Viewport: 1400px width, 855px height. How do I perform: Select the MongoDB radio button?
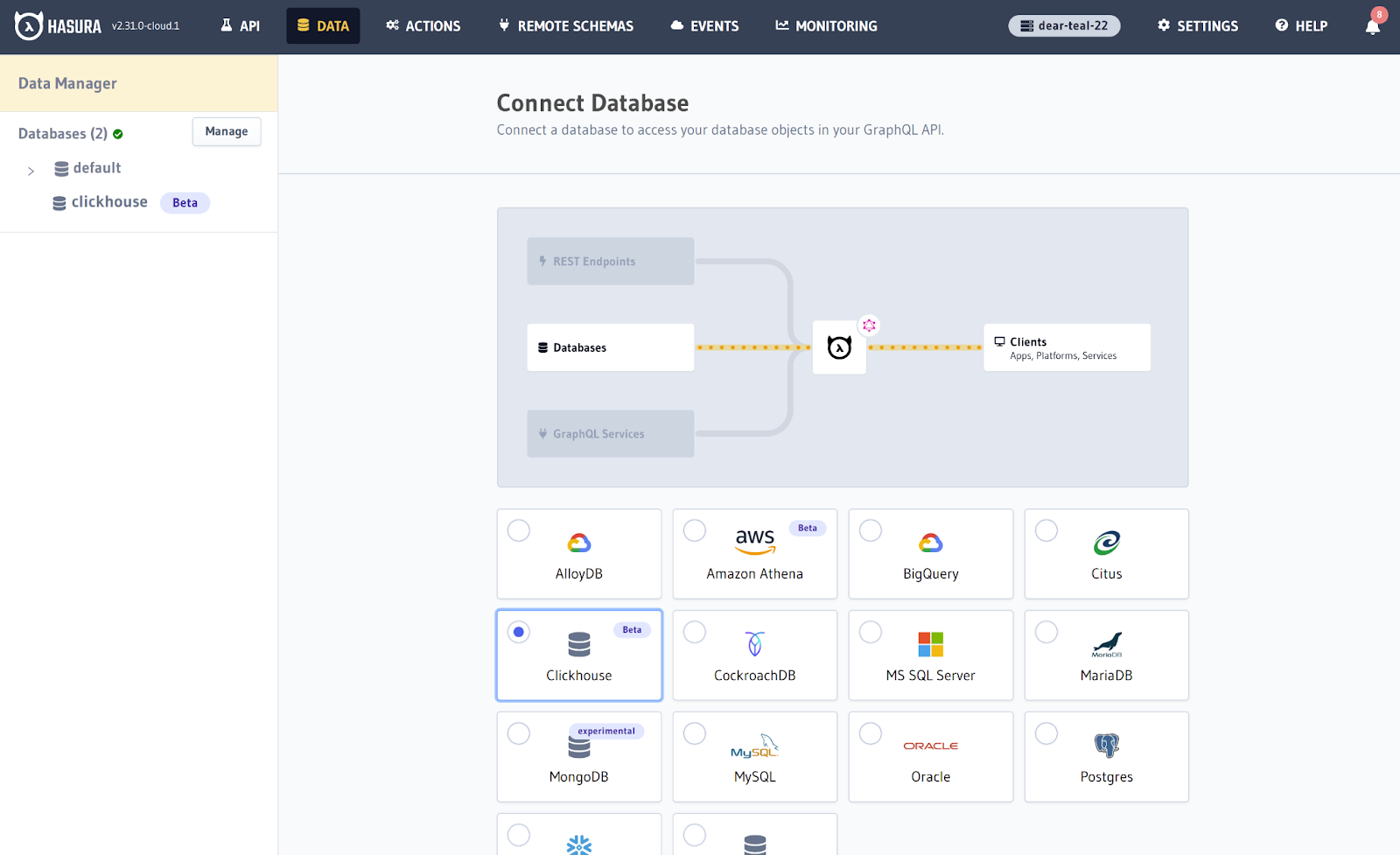pos(519,733)
